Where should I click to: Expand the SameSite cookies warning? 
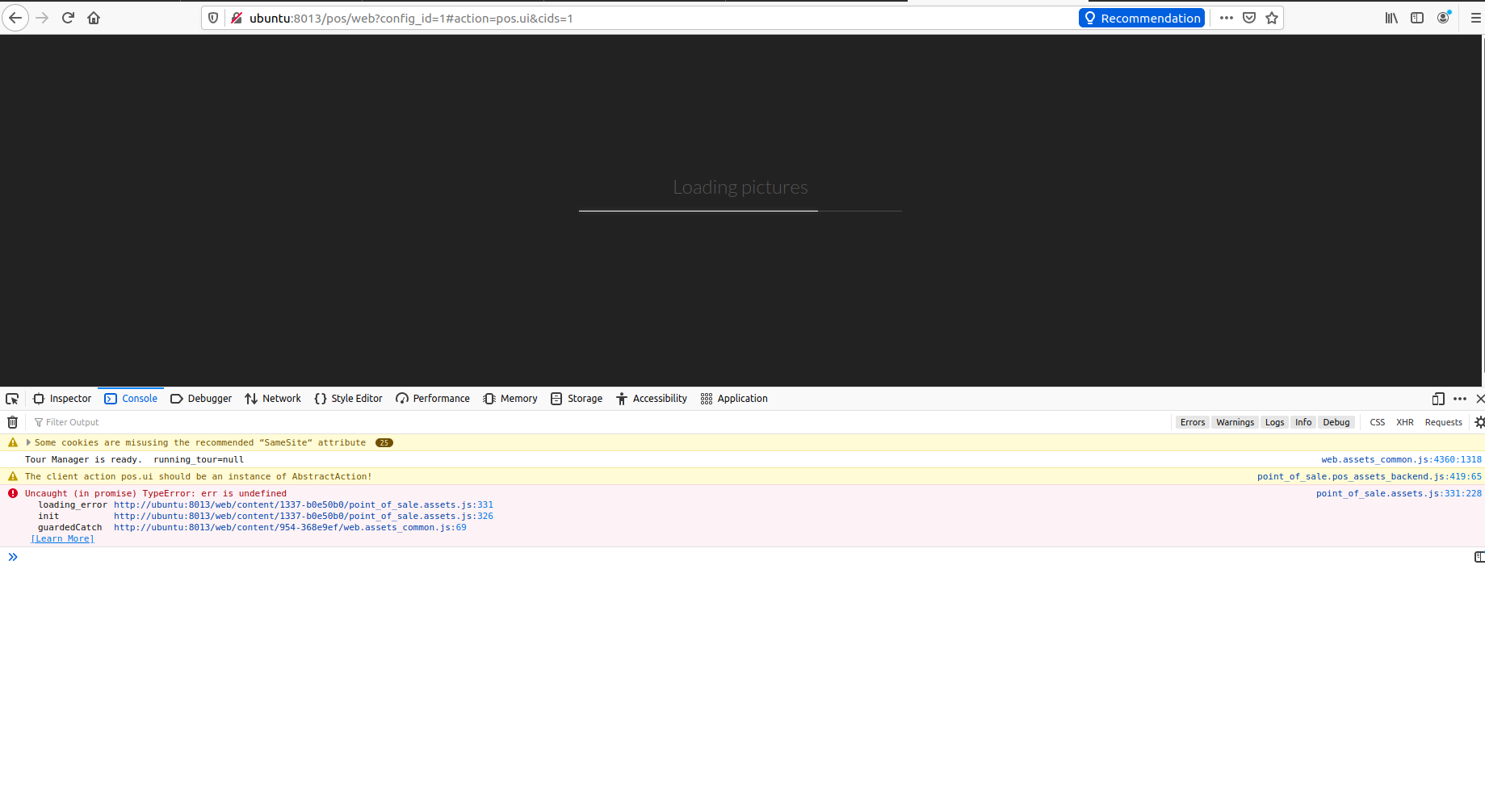28,442
